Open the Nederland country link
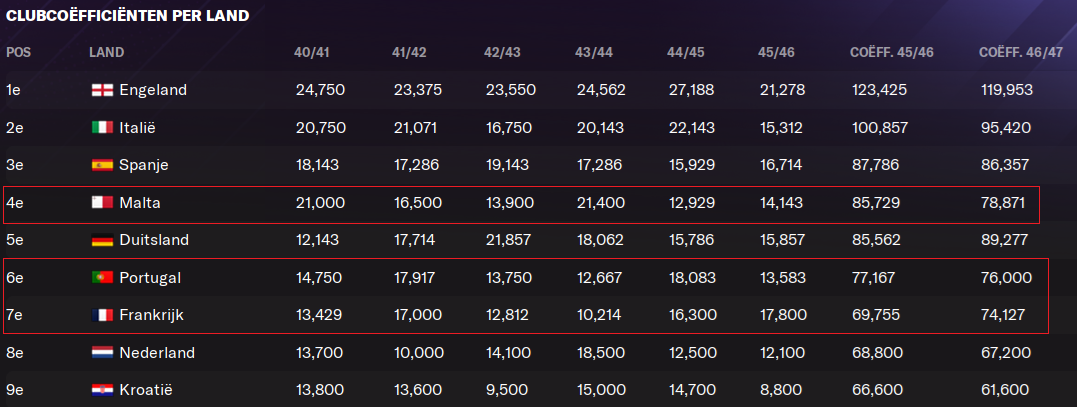Image resolution: width=1077 pixels, height=407 pixels. point(157,353)
